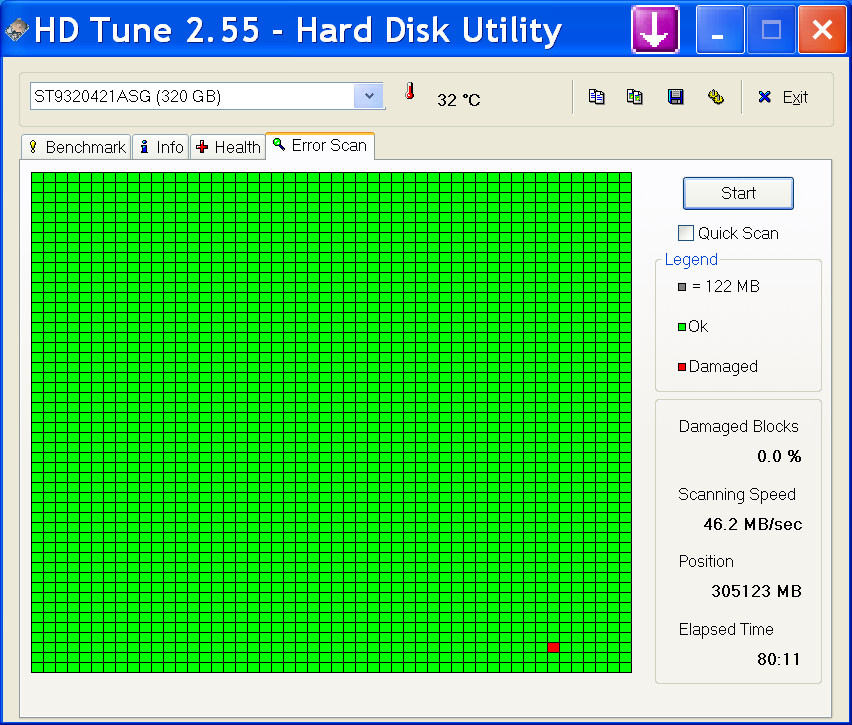Click the blue X Exit icon
The width and height of the screenshot is (852, 725).
[765, 97]
